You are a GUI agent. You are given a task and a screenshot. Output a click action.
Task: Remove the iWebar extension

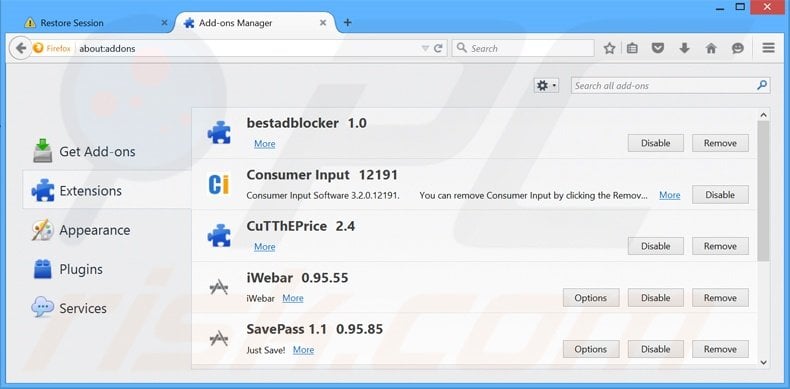720,298
